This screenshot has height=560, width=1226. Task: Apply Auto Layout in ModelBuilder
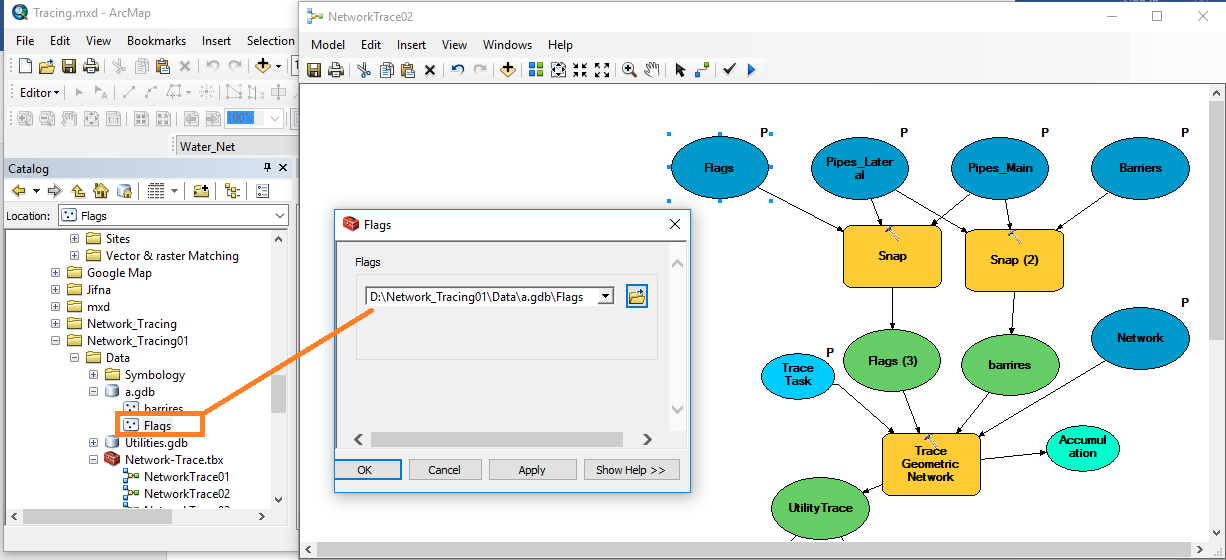click(536, 70)
